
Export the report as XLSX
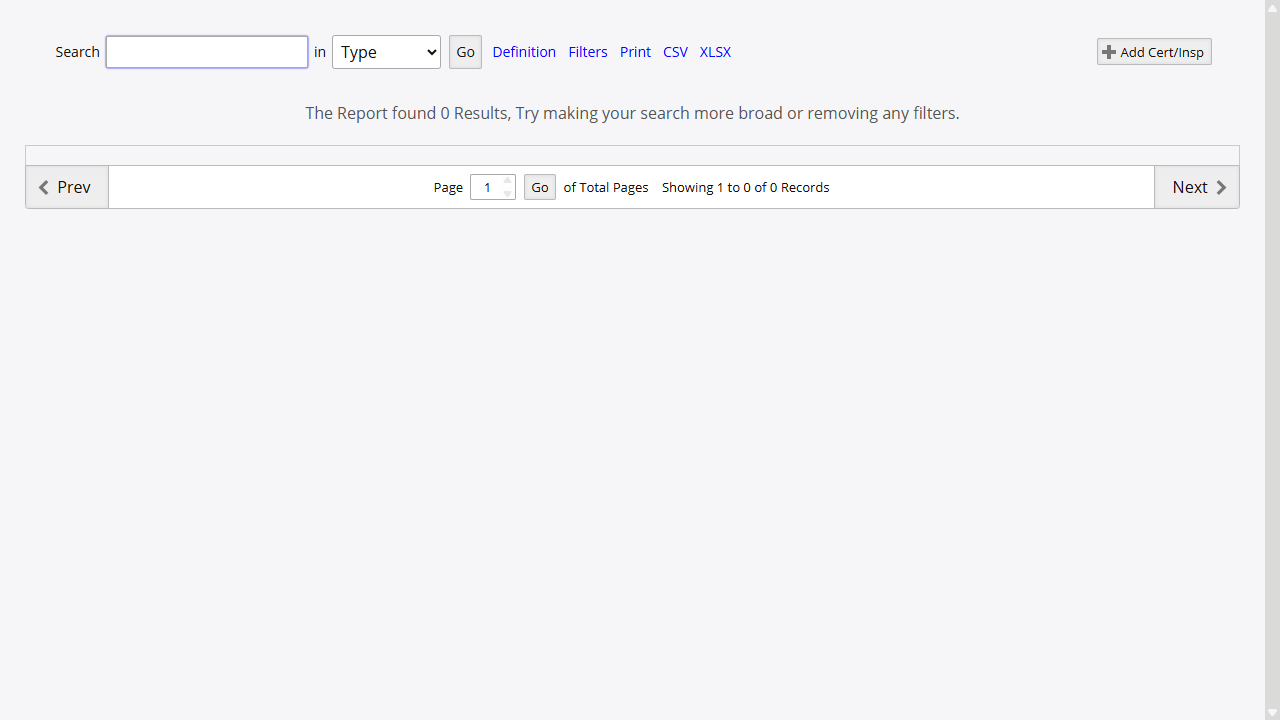715,52
